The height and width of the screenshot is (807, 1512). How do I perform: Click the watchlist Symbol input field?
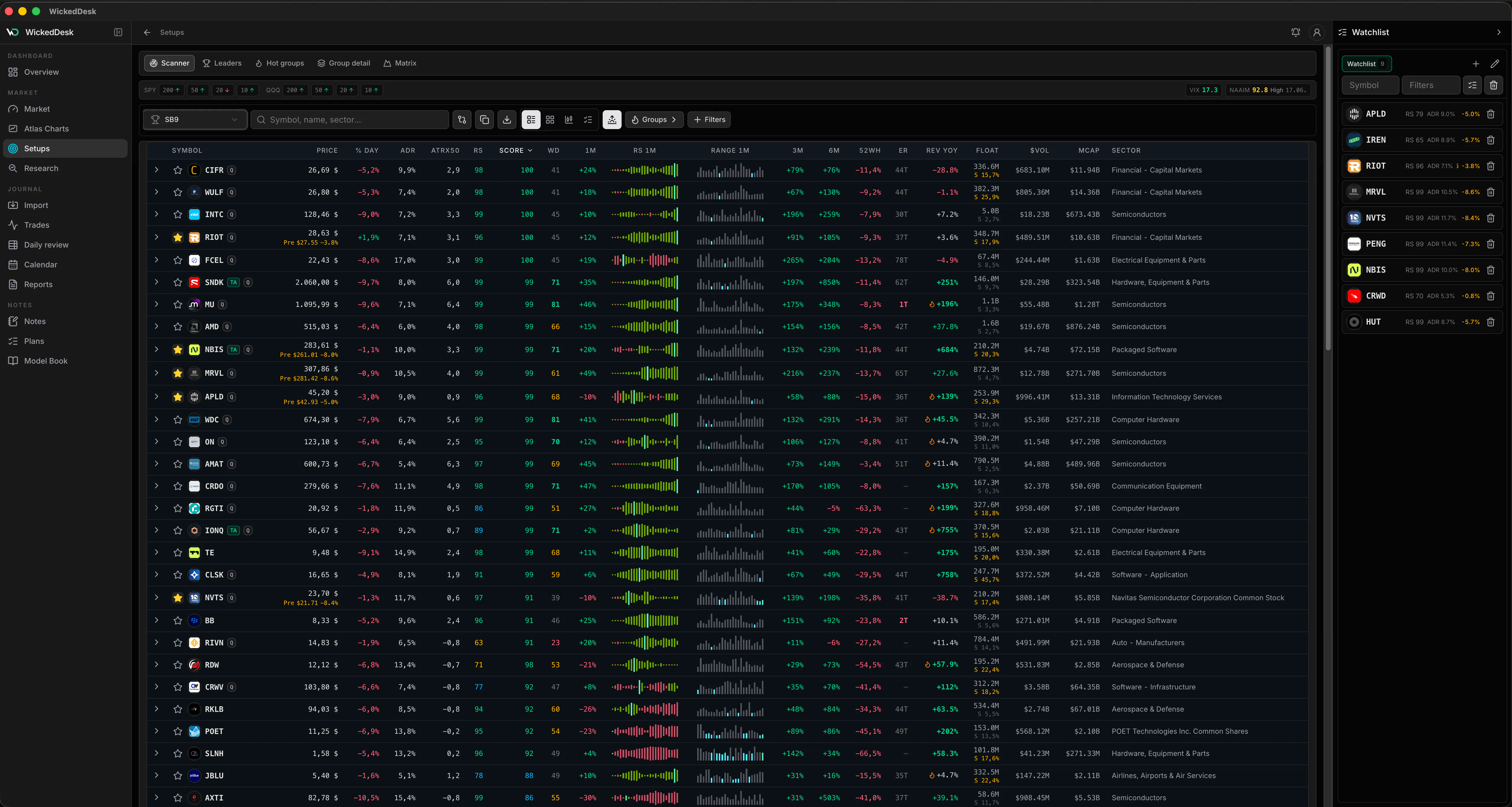pyautogui.click(x=1370, y=85)
